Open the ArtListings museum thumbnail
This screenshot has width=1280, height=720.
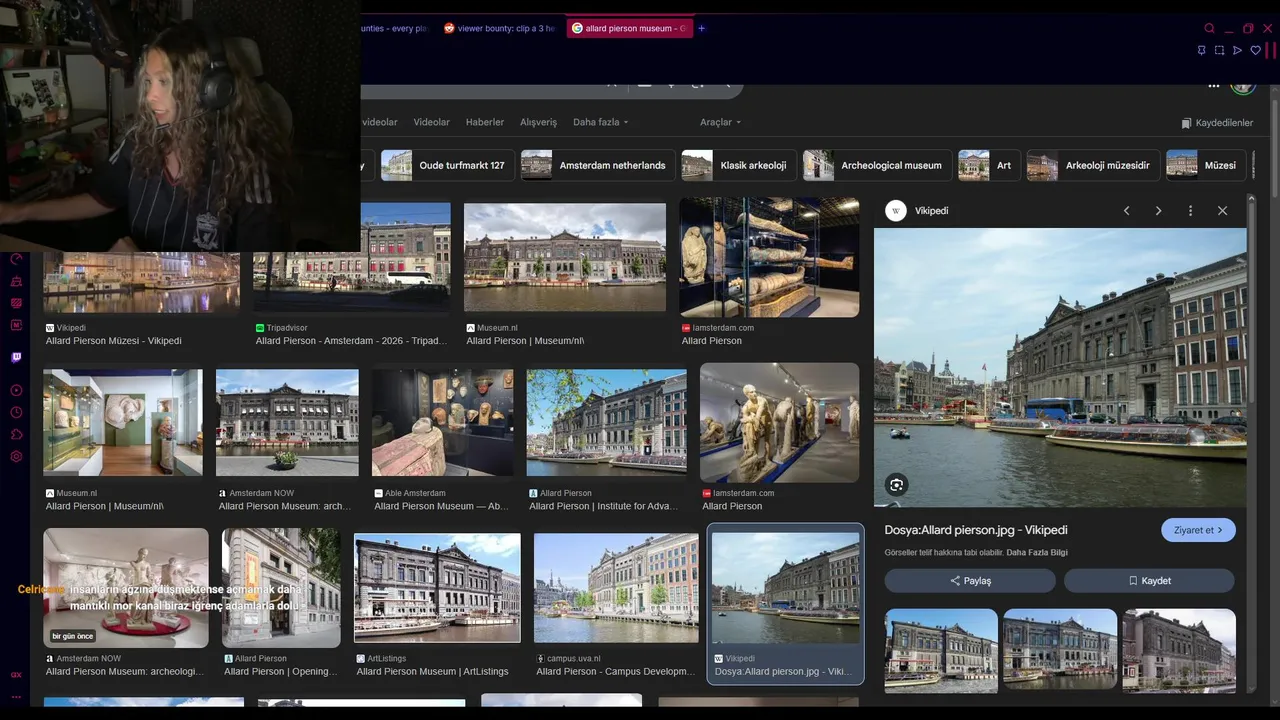click(437, 588)
